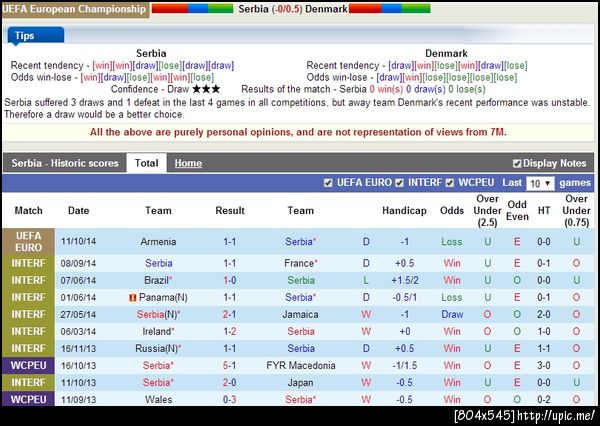Uncheck the WCPEU filter checkbox

point(450,183)
